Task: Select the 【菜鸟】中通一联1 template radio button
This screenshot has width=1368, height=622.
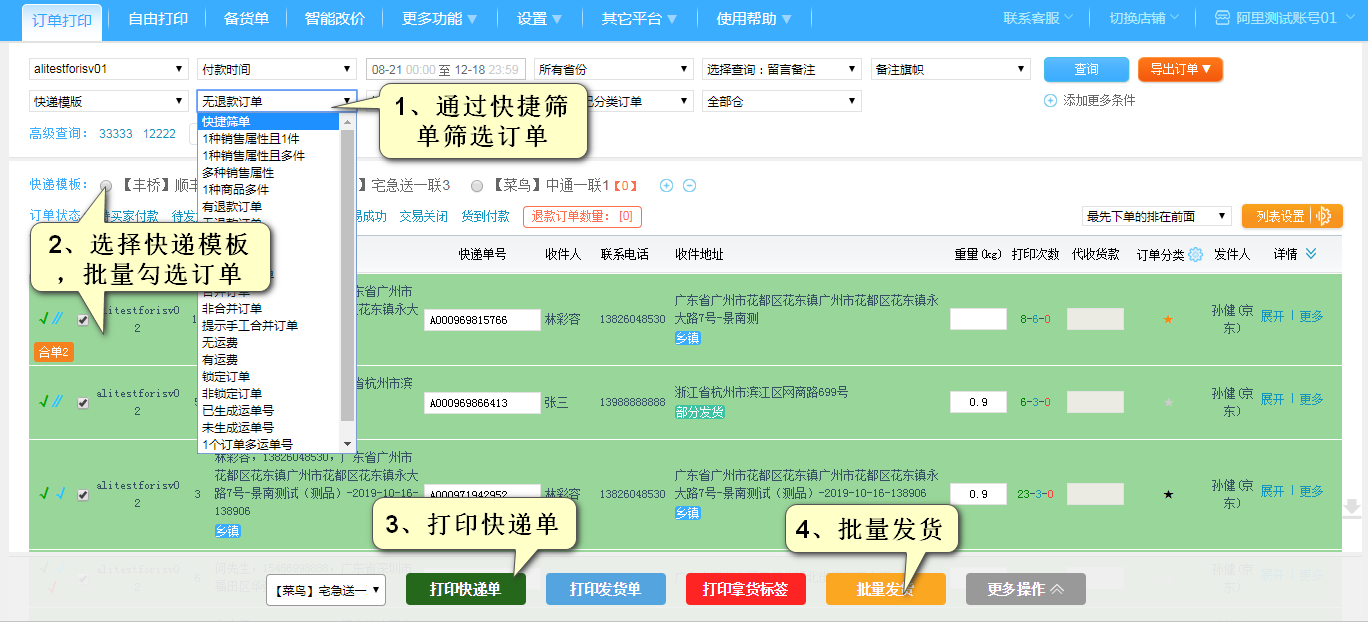Action: [477, 186]
